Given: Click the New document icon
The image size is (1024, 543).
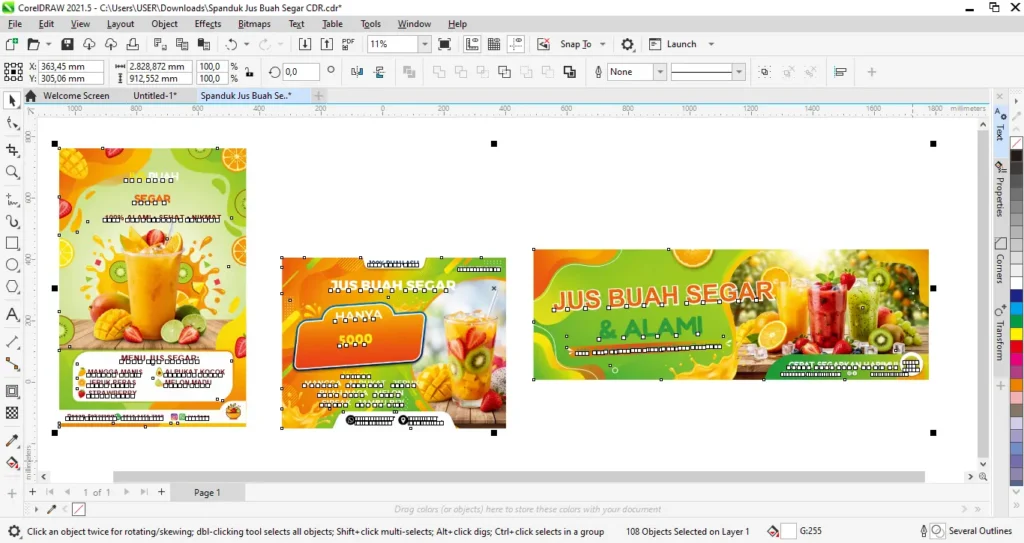Looking at the screenshot, I should [12, 44].
